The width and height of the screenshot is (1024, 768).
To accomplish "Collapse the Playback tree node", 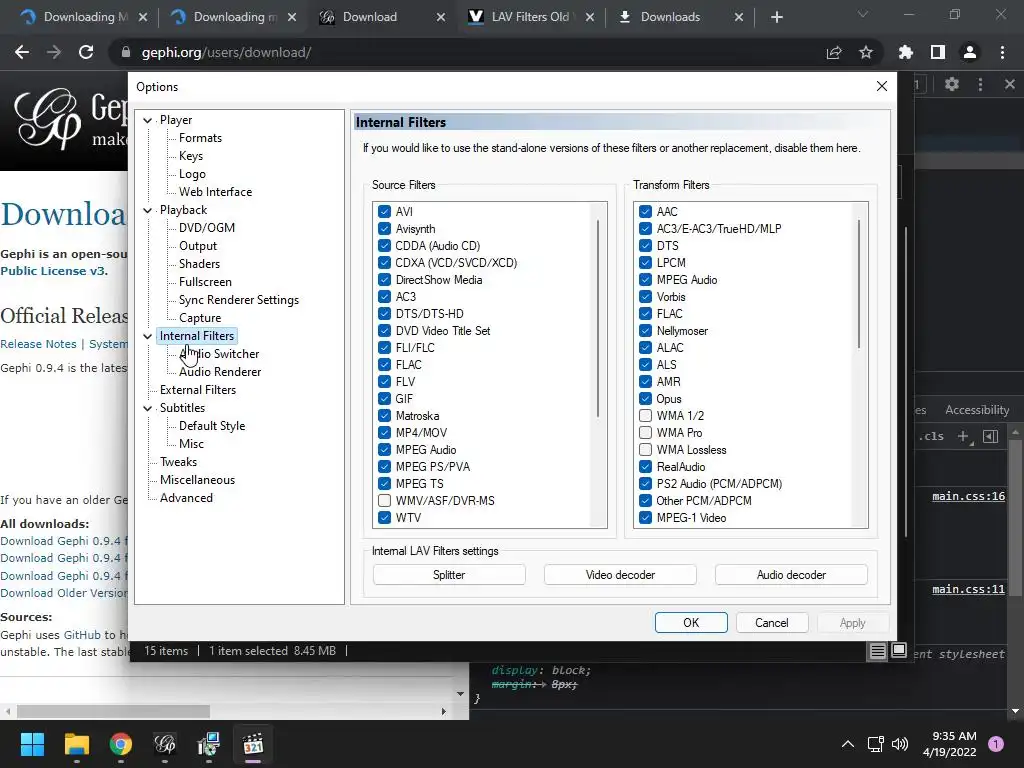I will [x=148, y=210].
